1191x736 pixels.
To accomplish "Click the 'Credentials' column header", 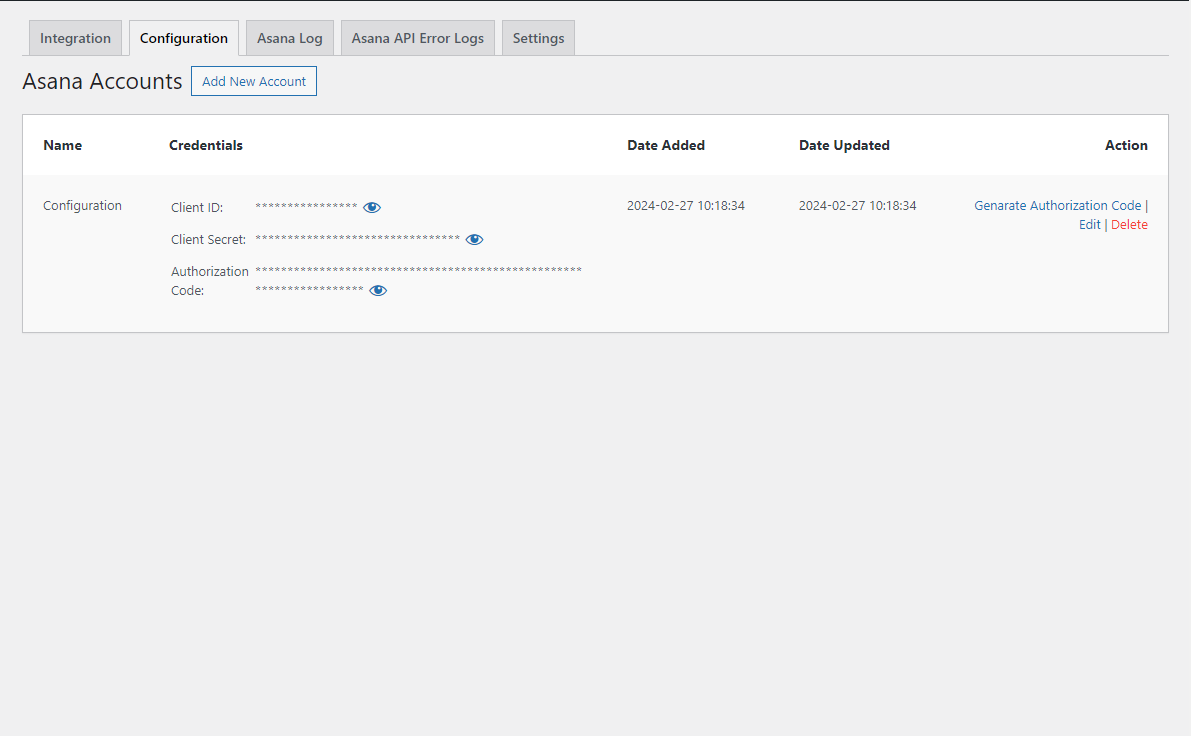I will click(206, 145).
